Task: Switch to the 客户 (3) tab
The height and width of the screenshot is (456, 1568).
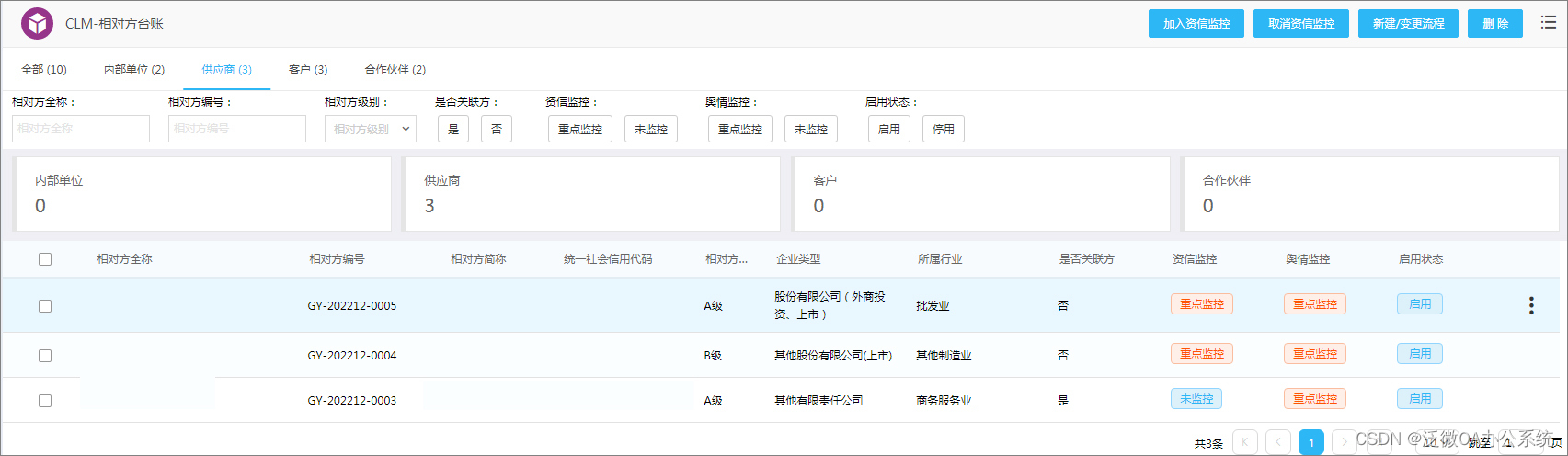Action: point(308,70)
